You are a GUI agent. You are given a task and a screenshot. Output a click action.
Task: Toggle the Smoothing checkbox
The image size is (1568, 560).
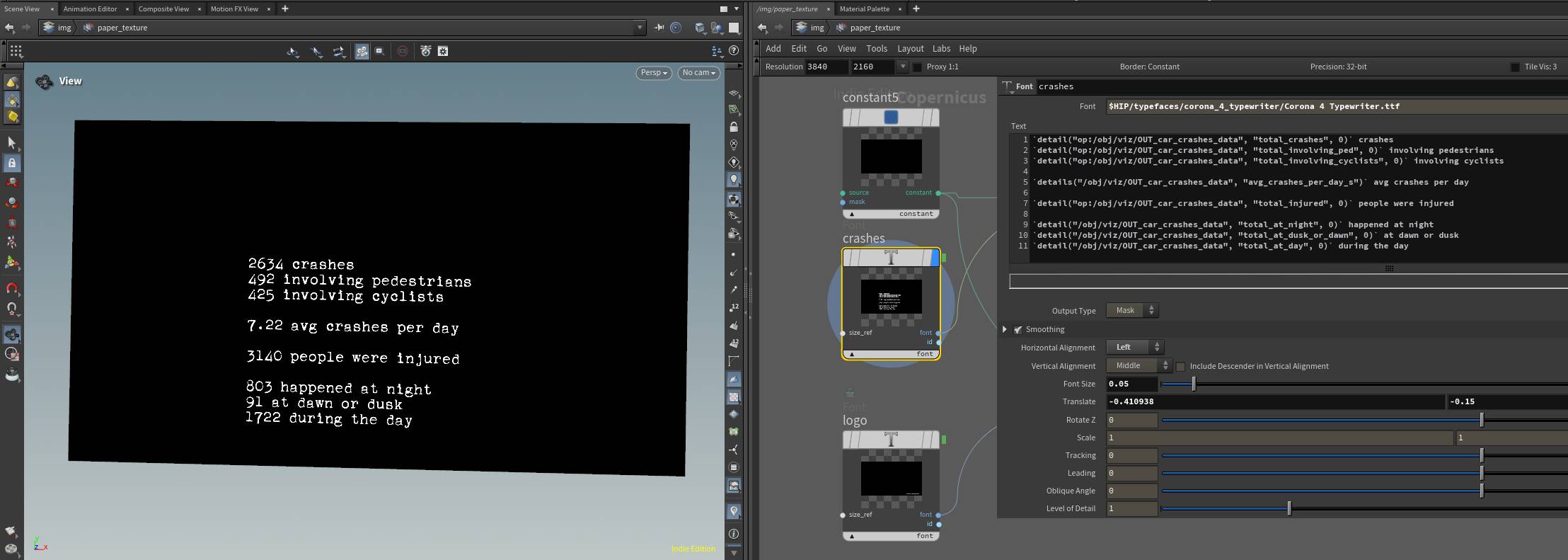tap(1018, 330)
